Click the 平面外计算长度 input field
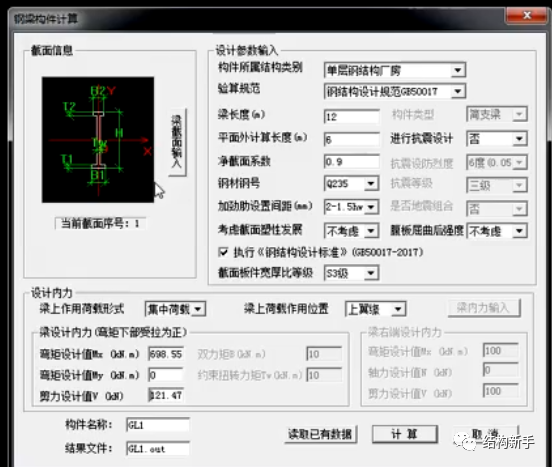The height and width of the screenshot is (467, 552). tap(352, 139)
